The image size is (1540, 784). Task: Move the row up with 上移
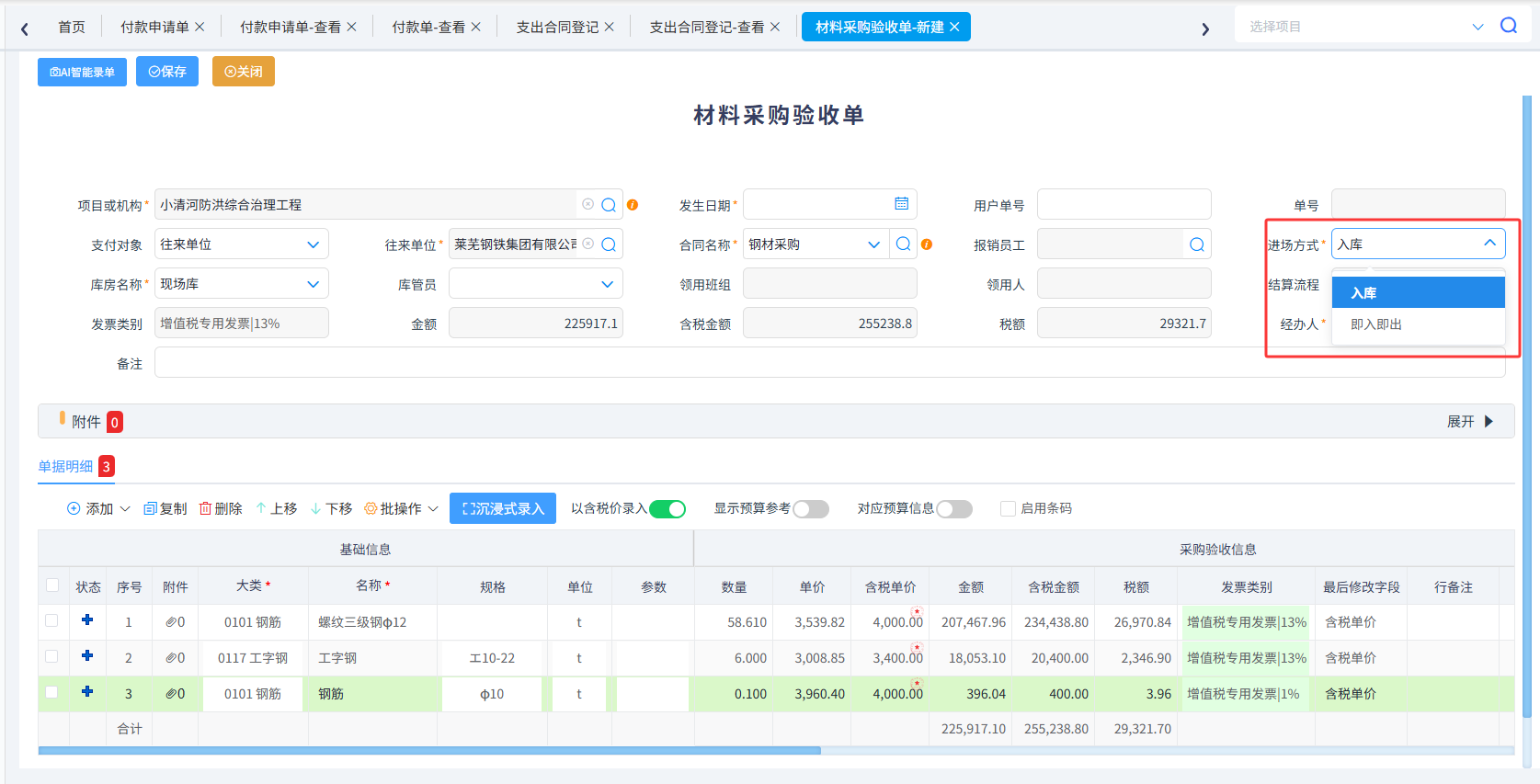coord(277,508)
